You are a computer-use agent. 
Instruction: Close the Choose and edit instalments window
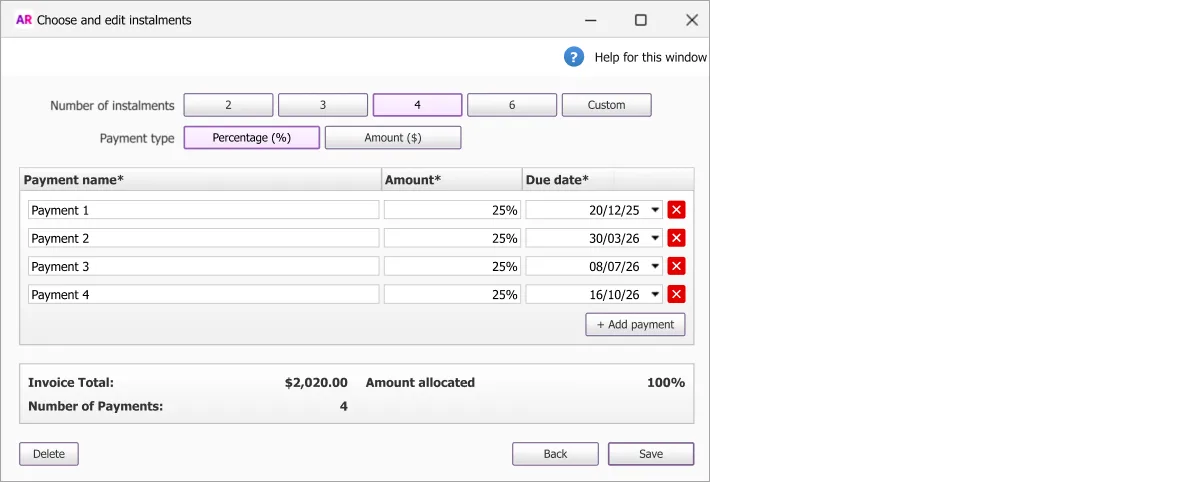pyautogui.click(x=692, y=20)
